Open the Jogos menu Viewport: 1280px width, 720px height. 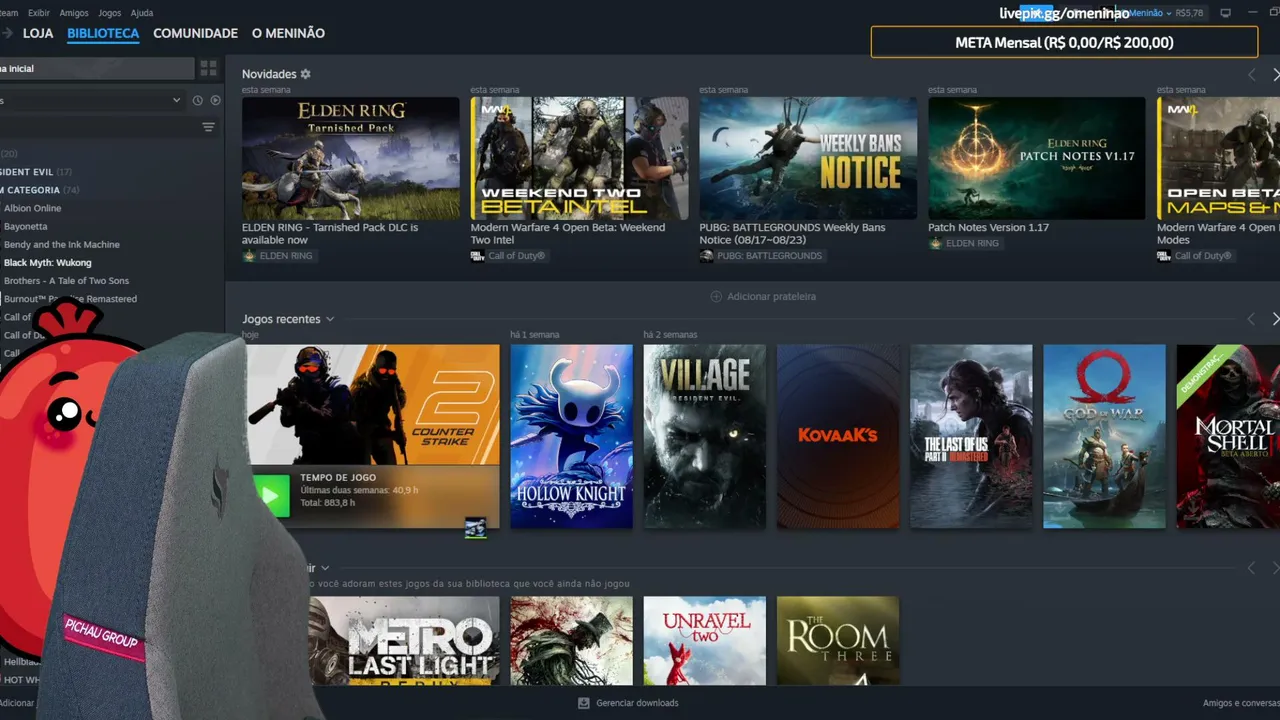pos(110,13)
